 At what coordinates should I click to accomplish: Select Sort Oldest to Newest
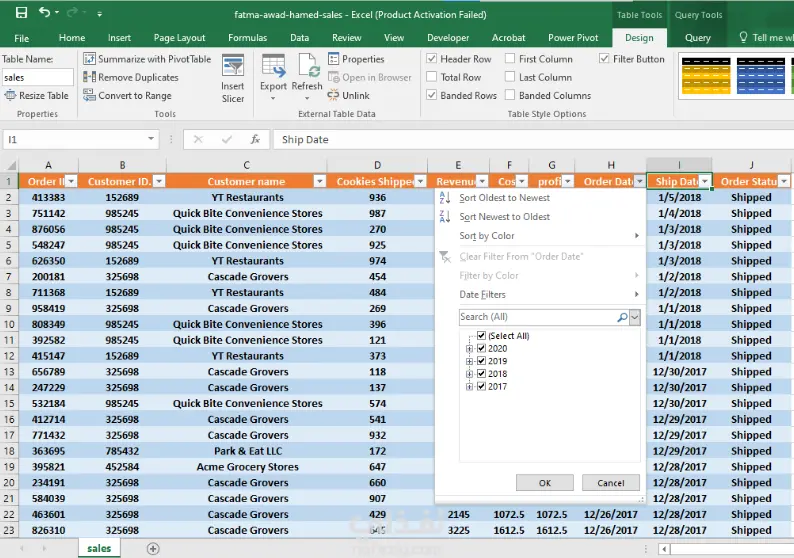(504, 198)
